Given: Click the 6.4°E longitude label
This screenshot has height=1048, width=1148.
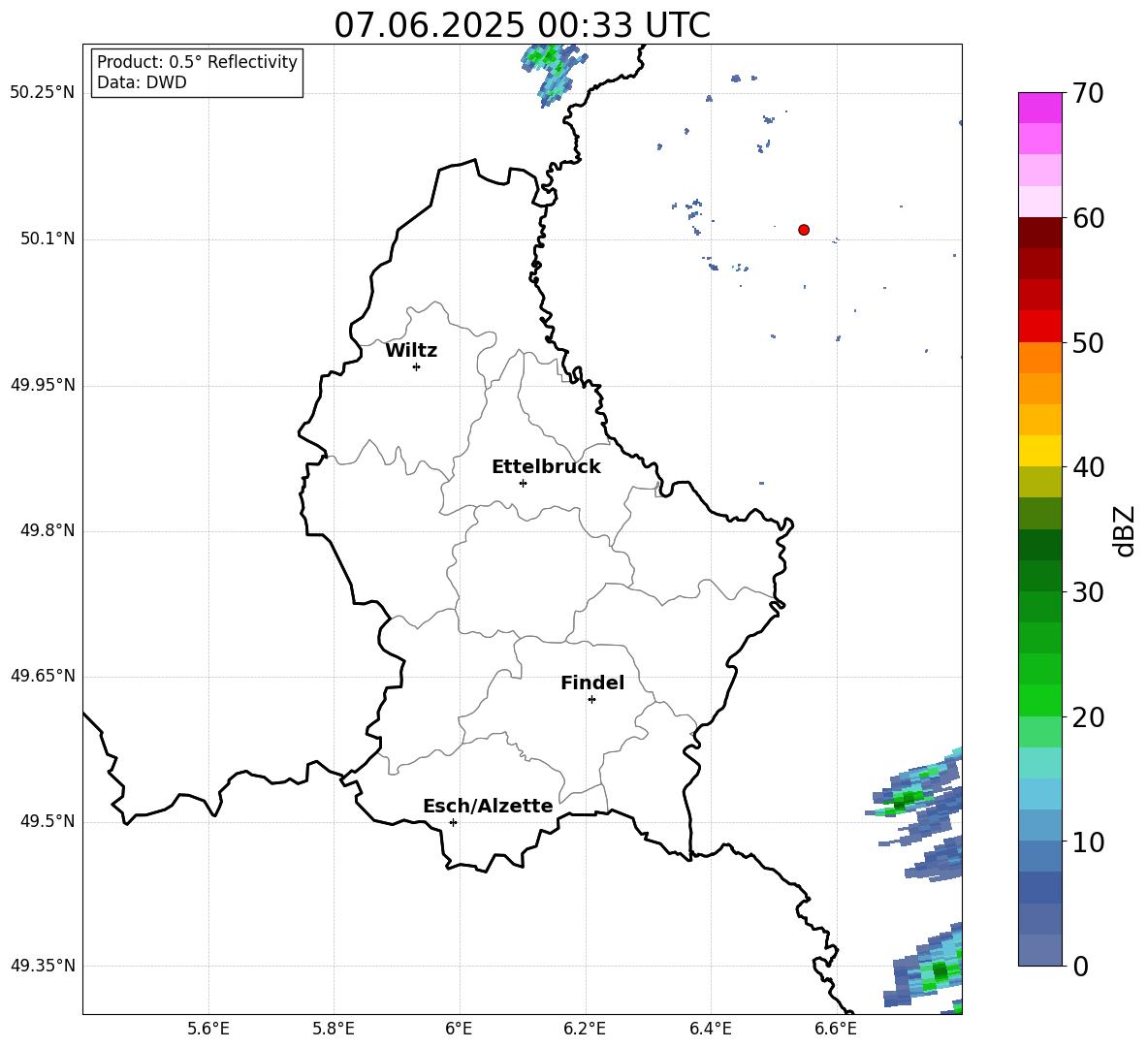Looking at the screenshot, I should (x=710, y=1029).
